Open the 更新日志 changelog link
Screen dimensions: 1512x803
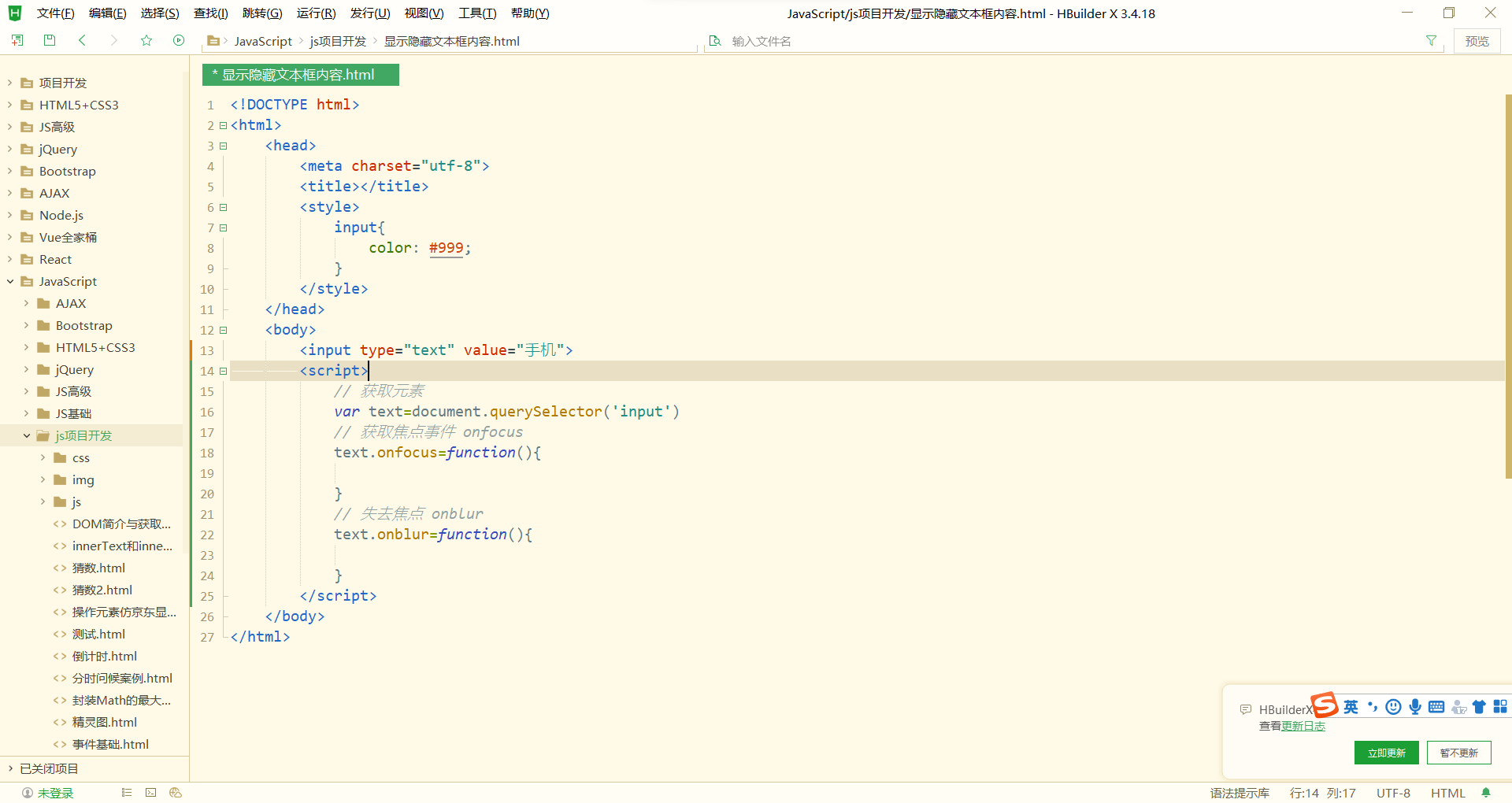click(x=1304, y=726)
